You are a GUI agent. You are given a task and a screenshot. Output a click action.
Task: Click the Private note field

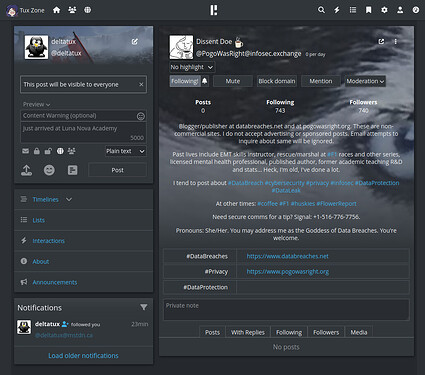click(286, 310)
